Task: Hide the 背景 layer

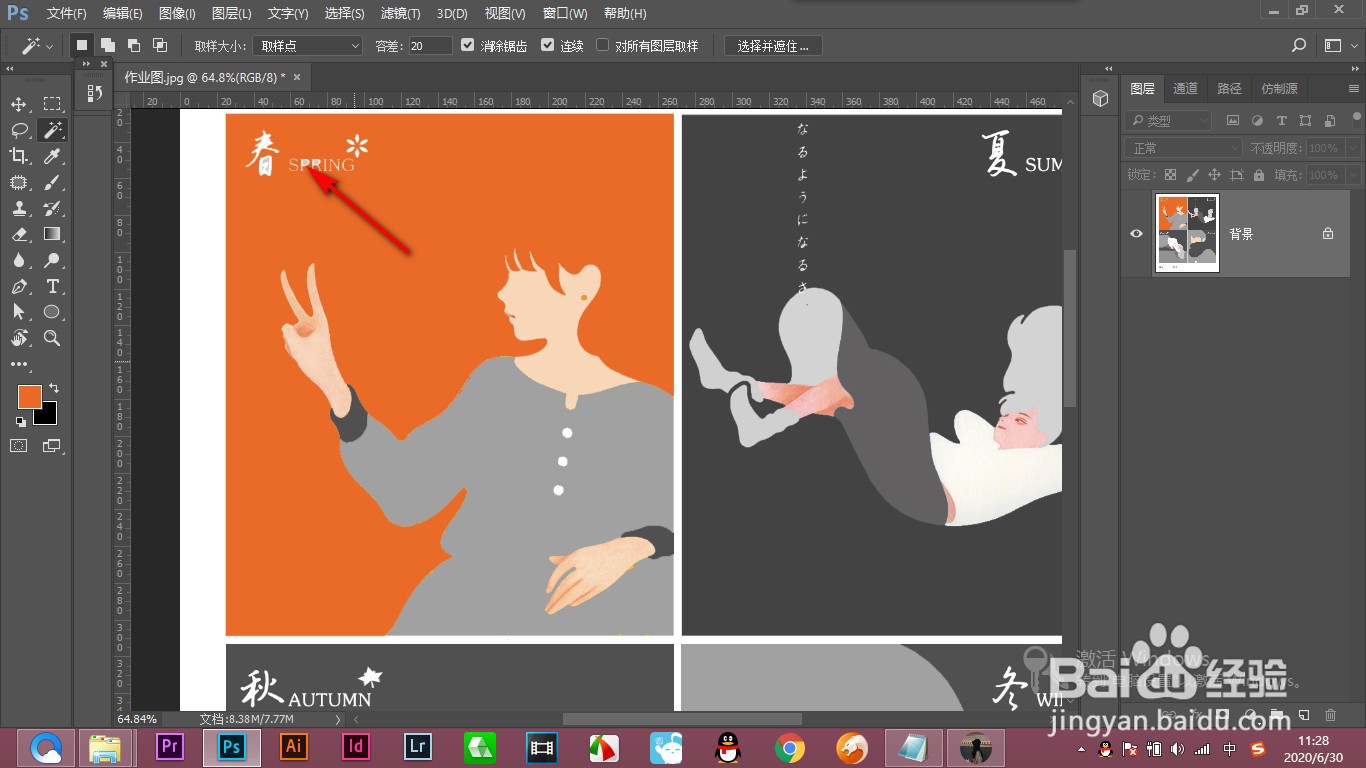Action: click(x=1136, y=233)
